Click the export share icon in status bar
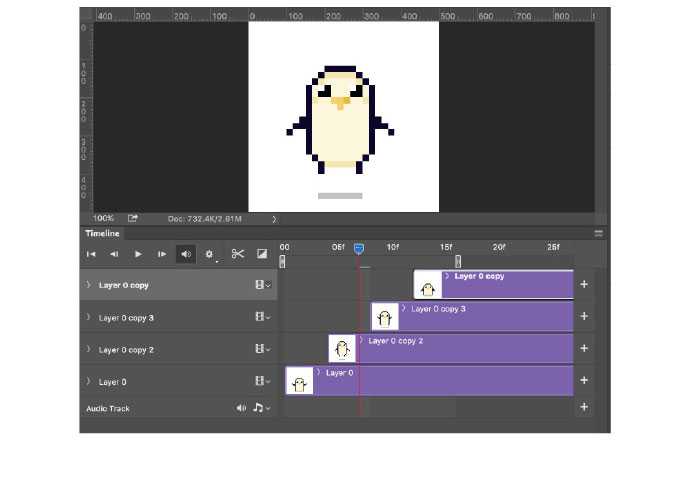Viewport: 690px width, 486px height. point(132,218)
